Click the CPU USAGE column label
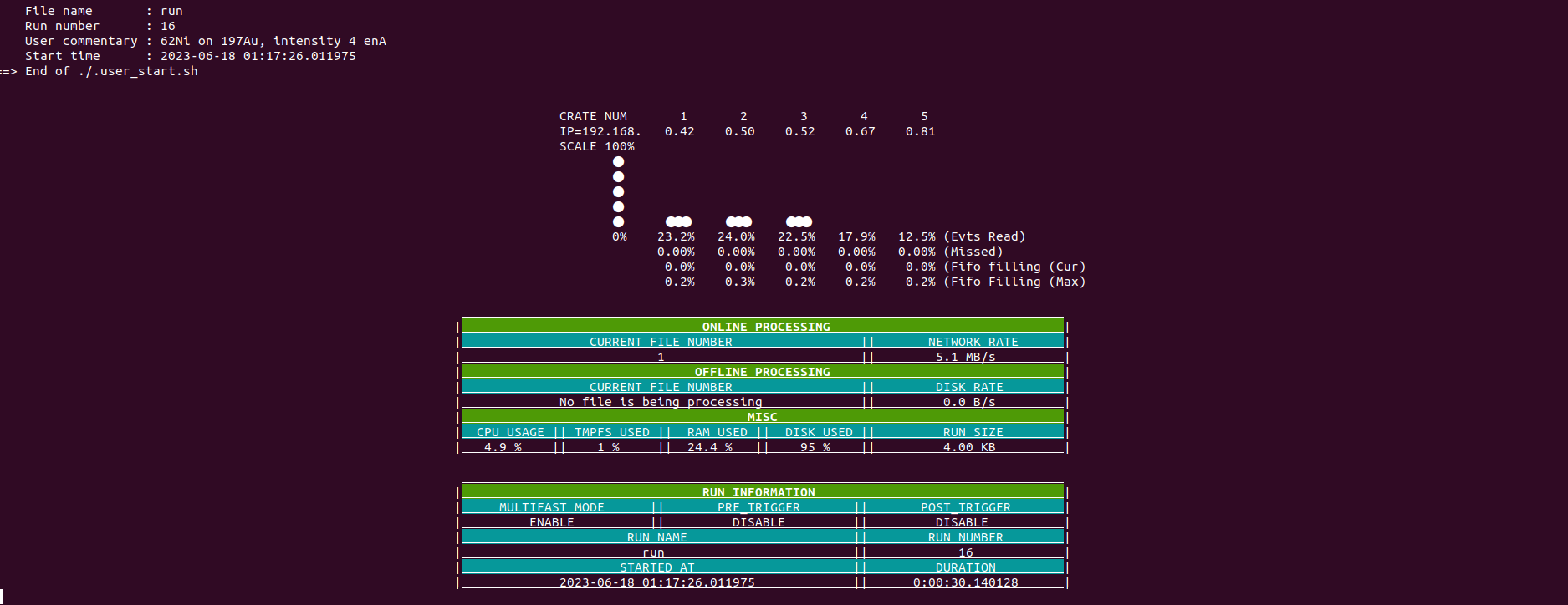This screenshot has width=1568, height=605. 509,432
